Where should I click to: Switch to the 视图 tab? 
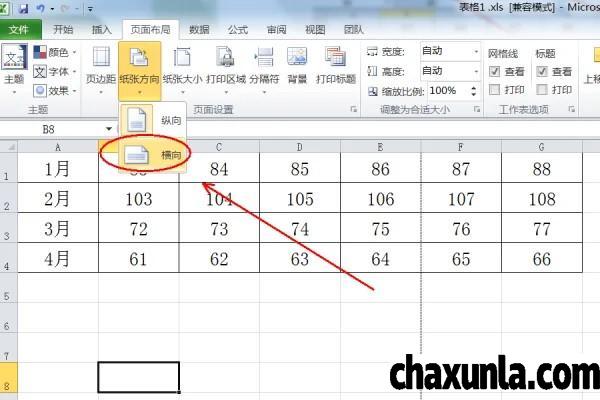pos(315,29)
